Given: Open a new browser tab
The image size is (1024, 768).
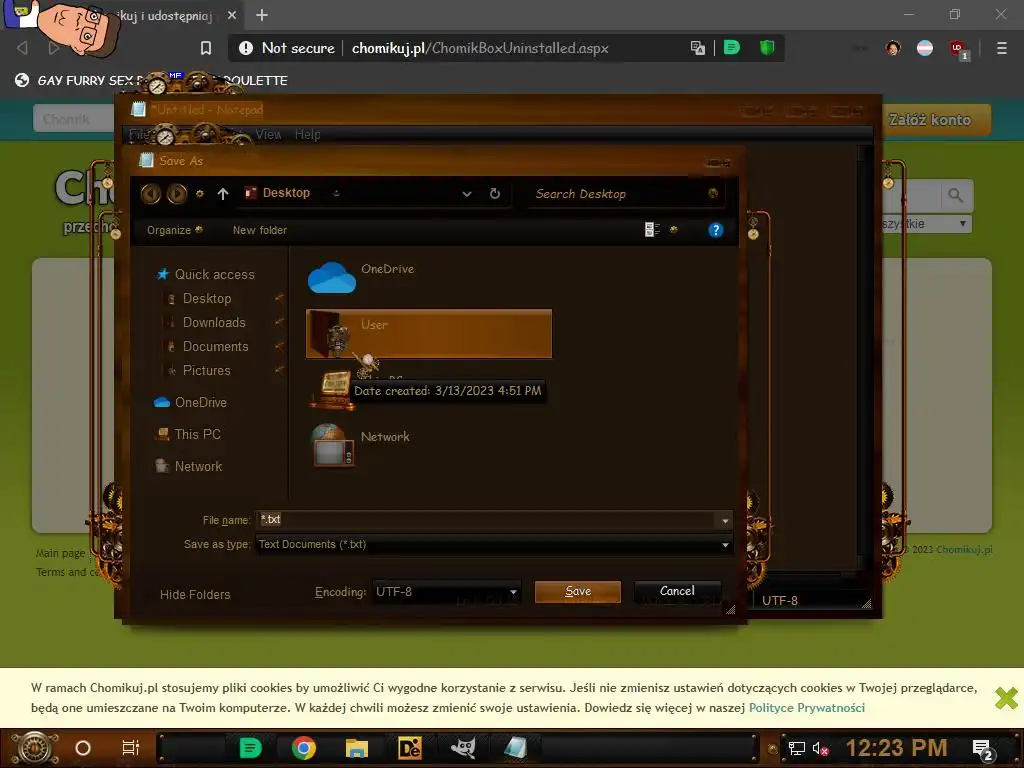Looking at the screenshot, I should tap(262, 15).
